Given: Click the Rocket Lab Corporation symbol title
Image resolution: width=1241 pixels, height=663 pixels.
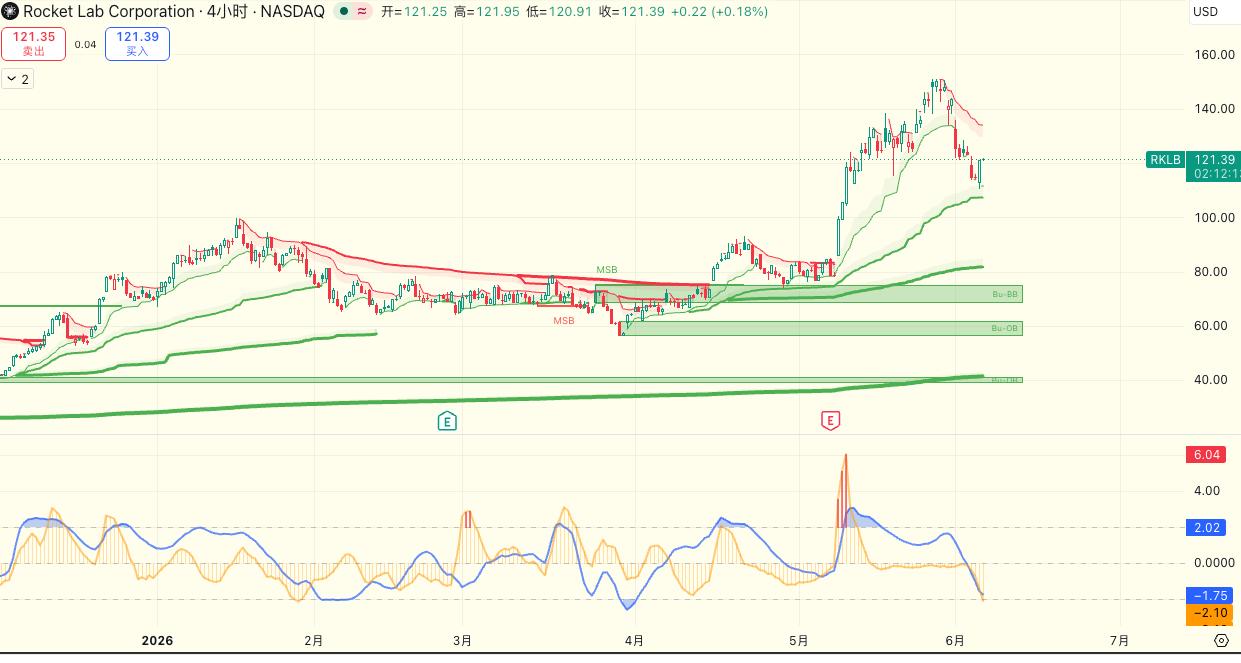Looking at the screenshot, I should [109, 12].
